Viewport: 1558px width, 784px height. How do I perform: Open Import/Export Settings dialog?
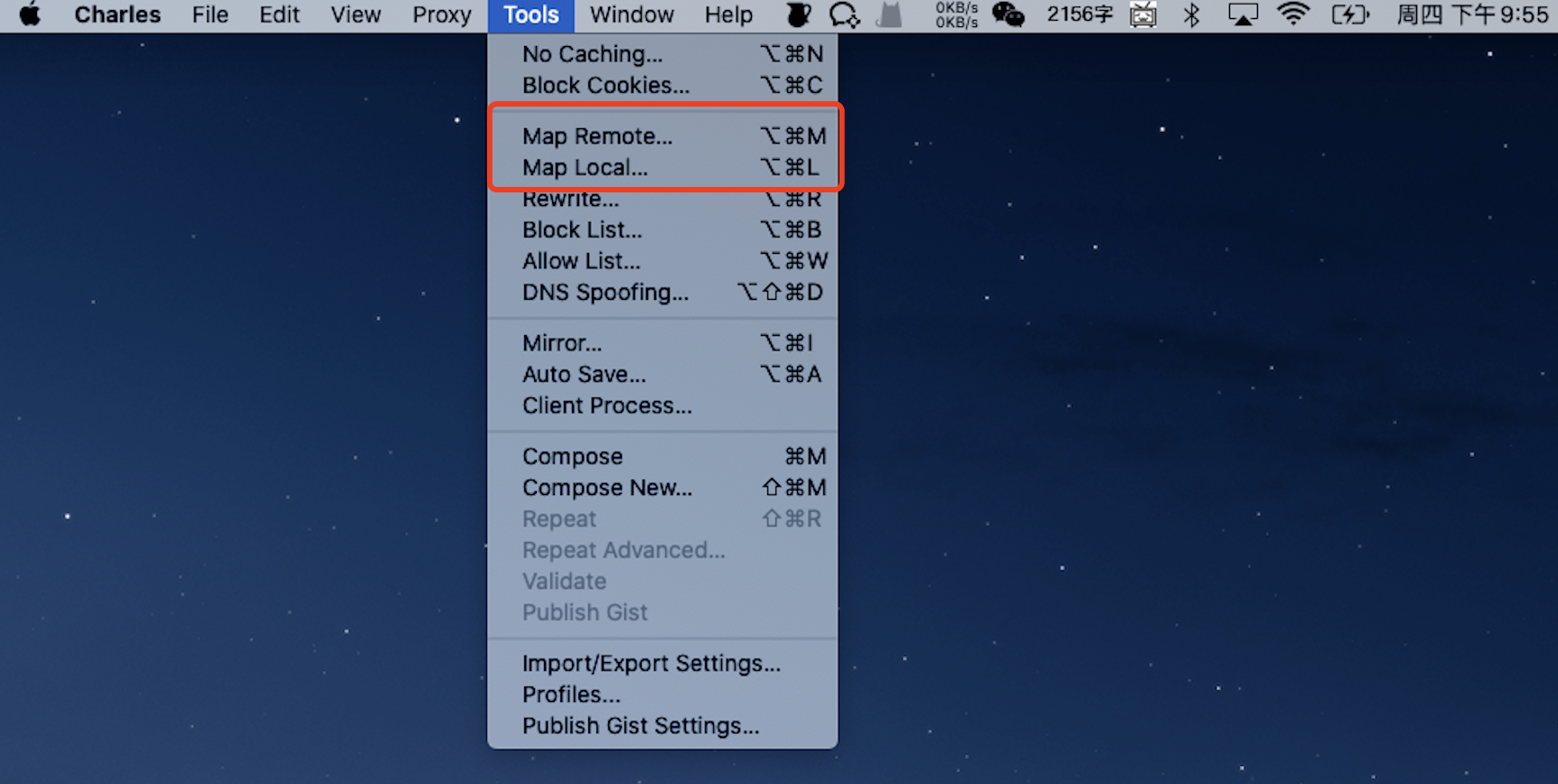coord(651,664)
